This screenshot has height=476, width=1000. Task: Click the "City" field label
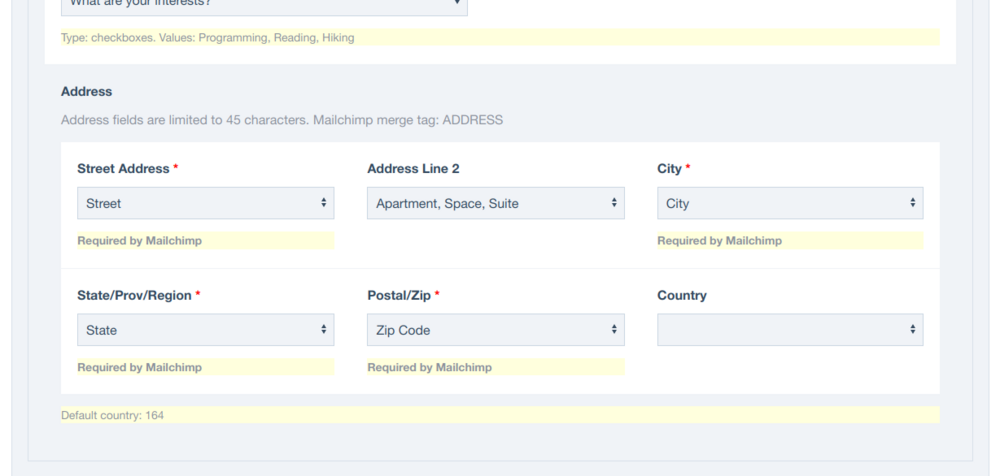tap(669, 169)
